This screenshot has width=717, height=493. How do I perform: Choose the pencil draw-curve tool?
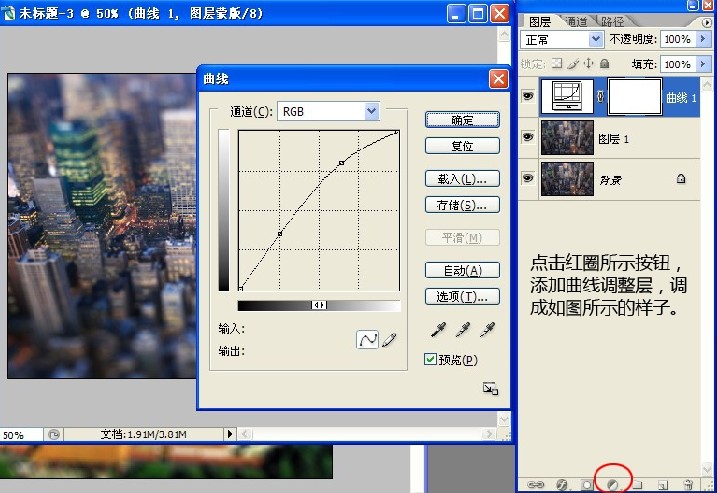tap(389, 341)
